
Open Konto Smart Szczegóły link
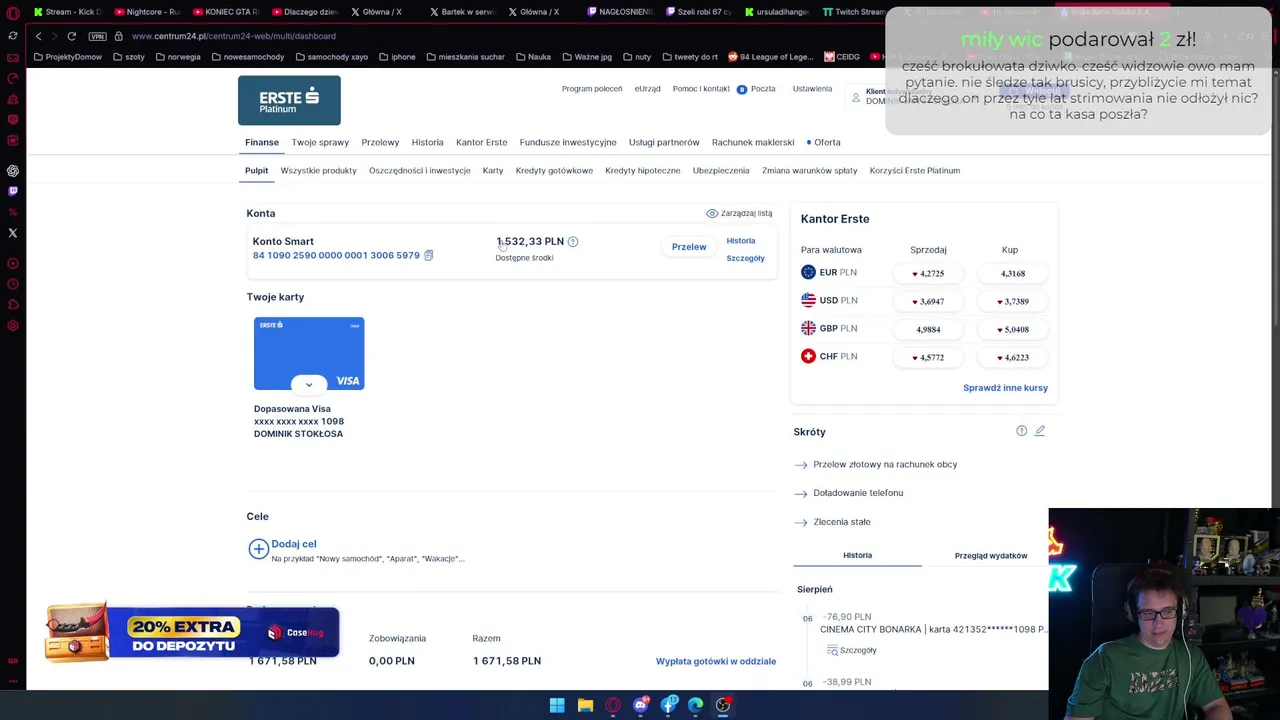(x=746, y=258)
